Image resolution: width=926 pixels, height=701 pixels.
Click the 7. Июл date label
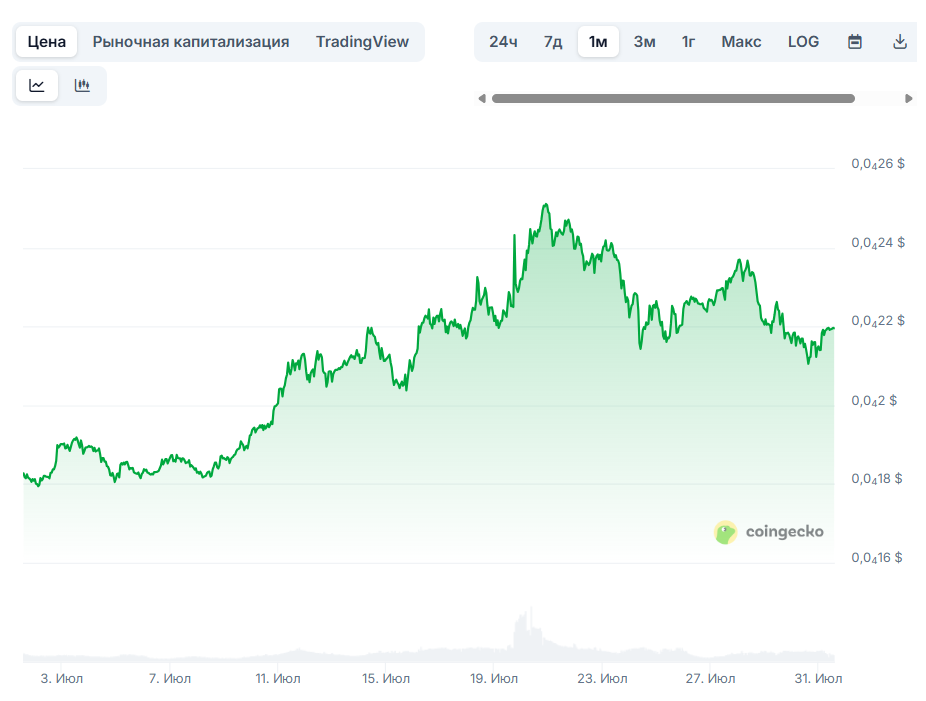pos(169,679)
